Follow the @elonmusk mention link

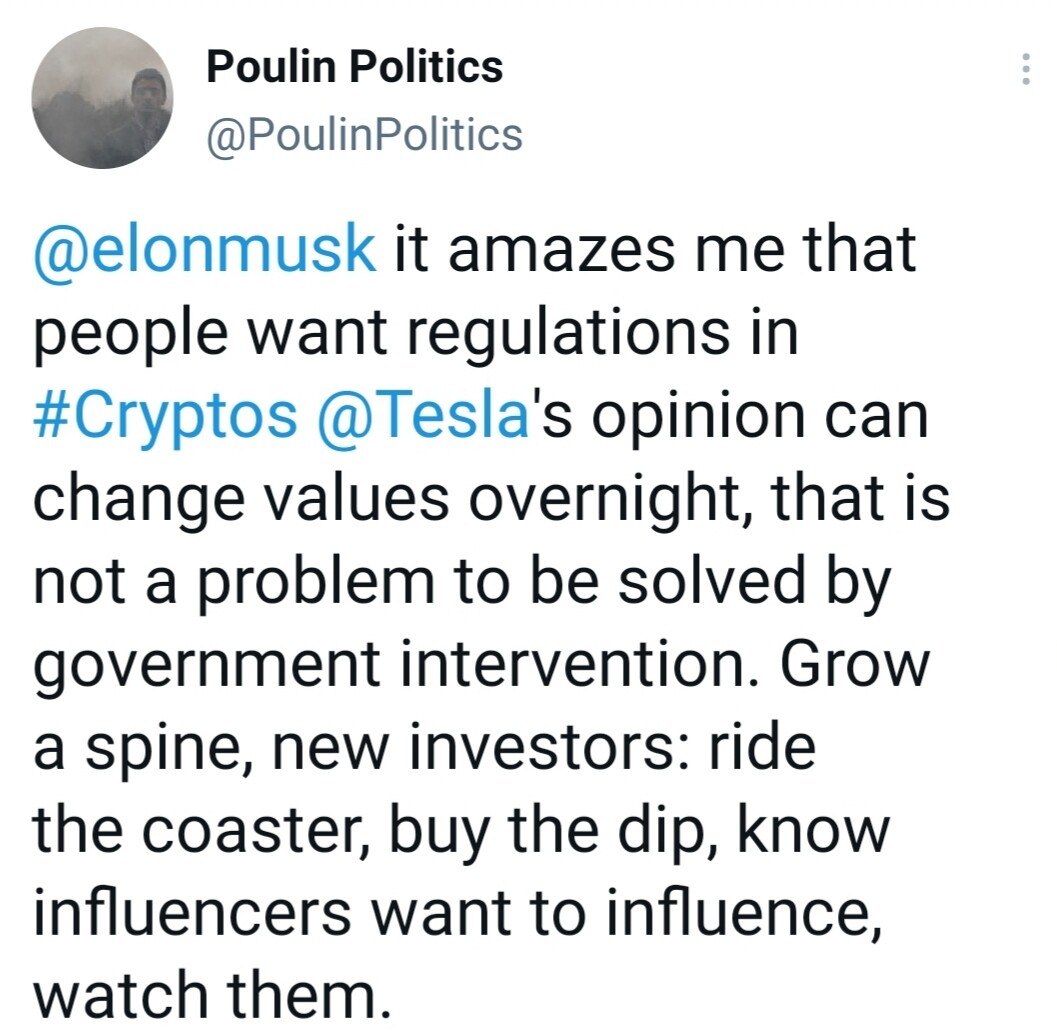(205, 249)
